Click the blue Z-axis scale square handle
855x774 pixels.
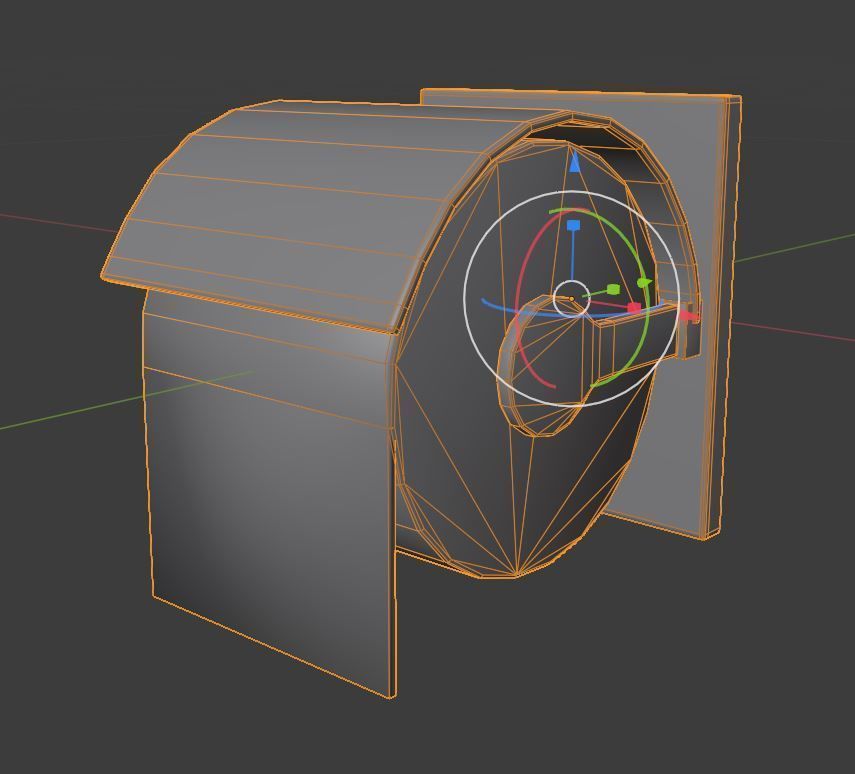click(574, 225)
